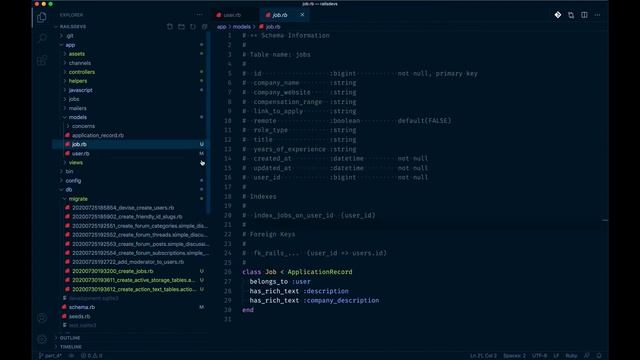
Task: Collapse all folders in explorer
Action: click(x=204, y=27)
